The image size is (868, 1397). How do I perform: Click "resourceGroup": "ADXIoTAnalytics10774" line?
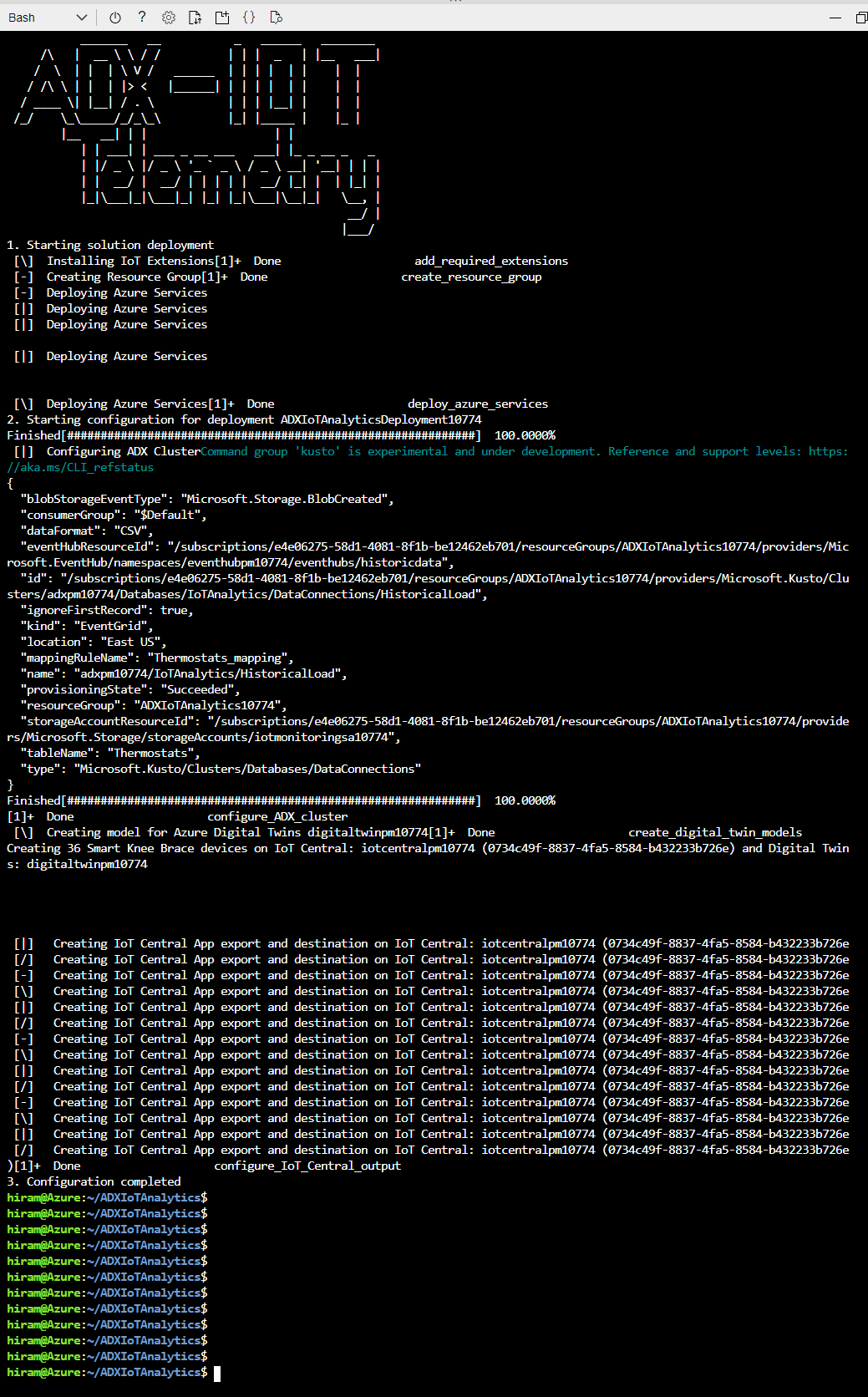(154, 705)
